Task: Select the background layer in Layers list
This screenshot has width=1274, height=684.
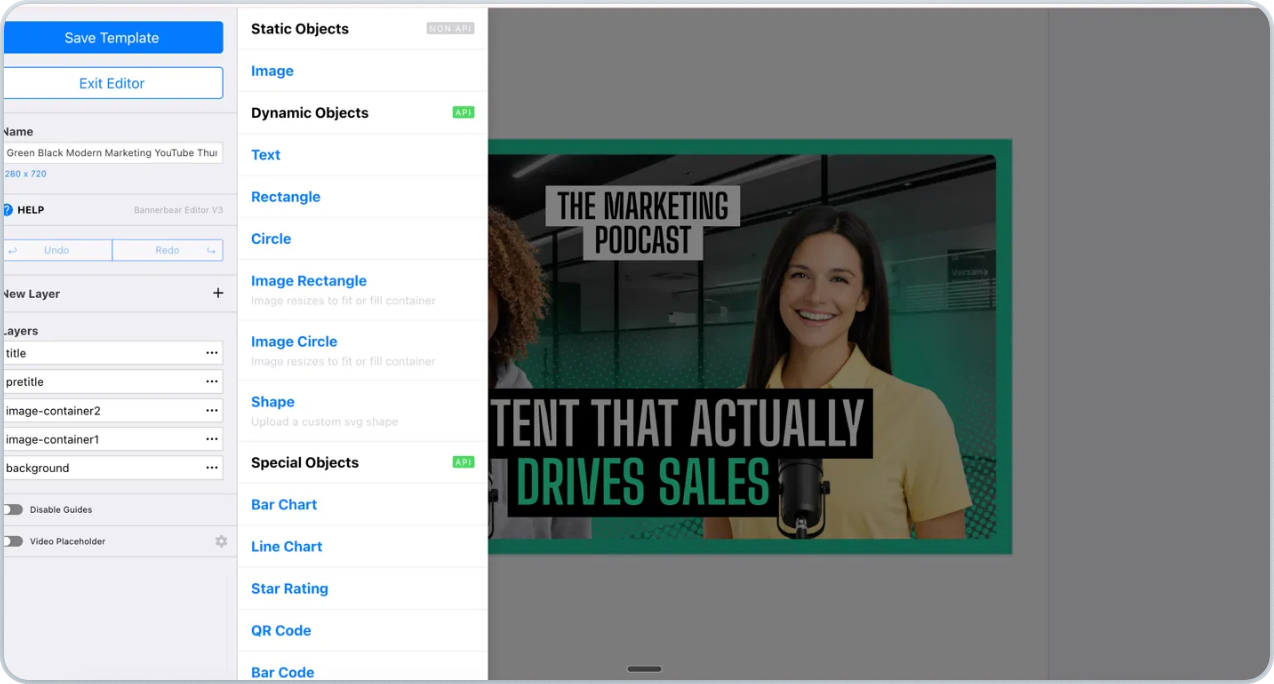Action: pos(100,468)
